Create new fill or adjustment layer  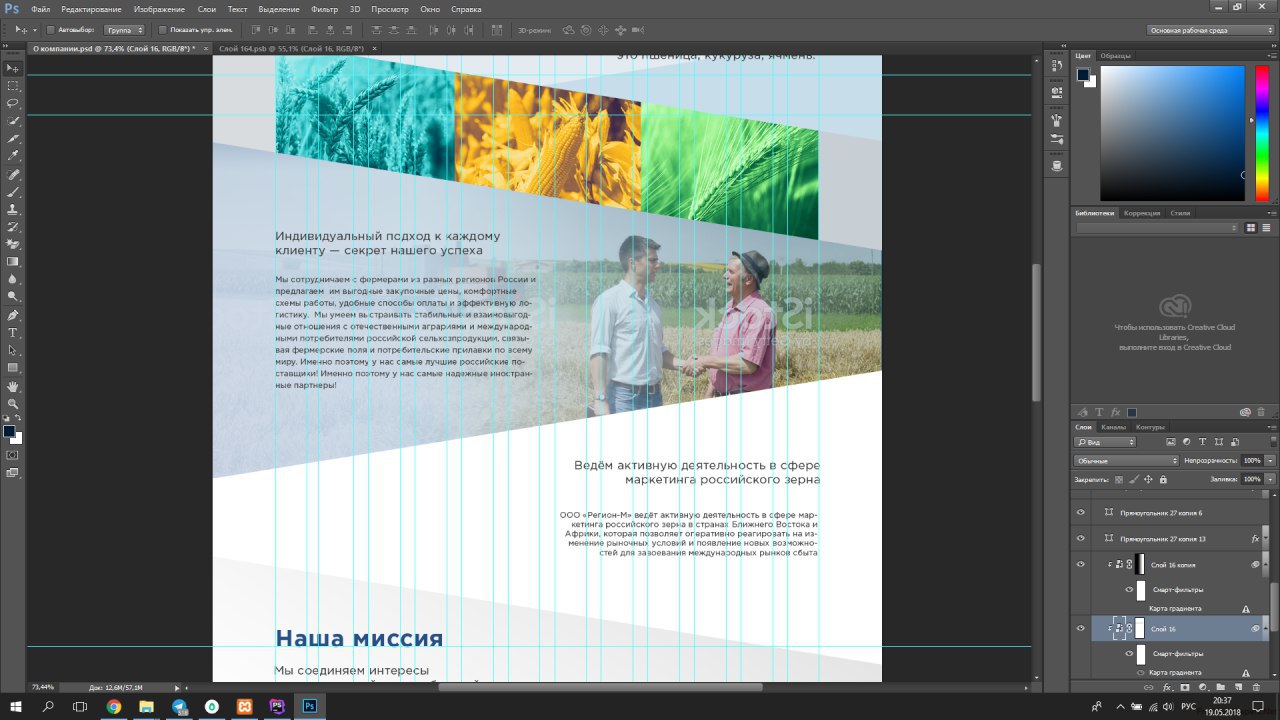click(x=1202, y=687)
